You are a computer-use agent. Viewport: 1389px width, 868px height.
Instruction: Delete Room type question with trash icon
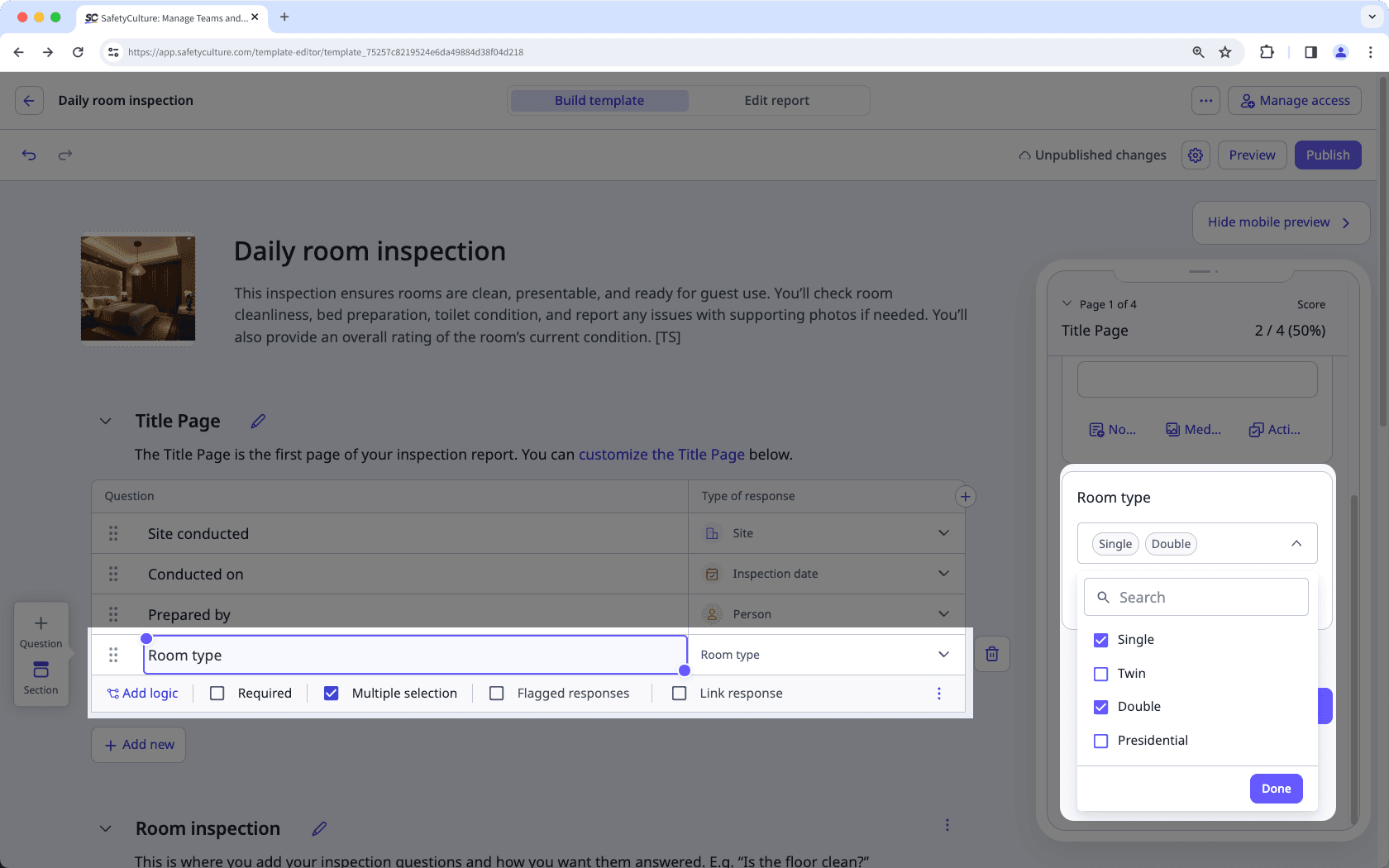(x=992, y=655)
